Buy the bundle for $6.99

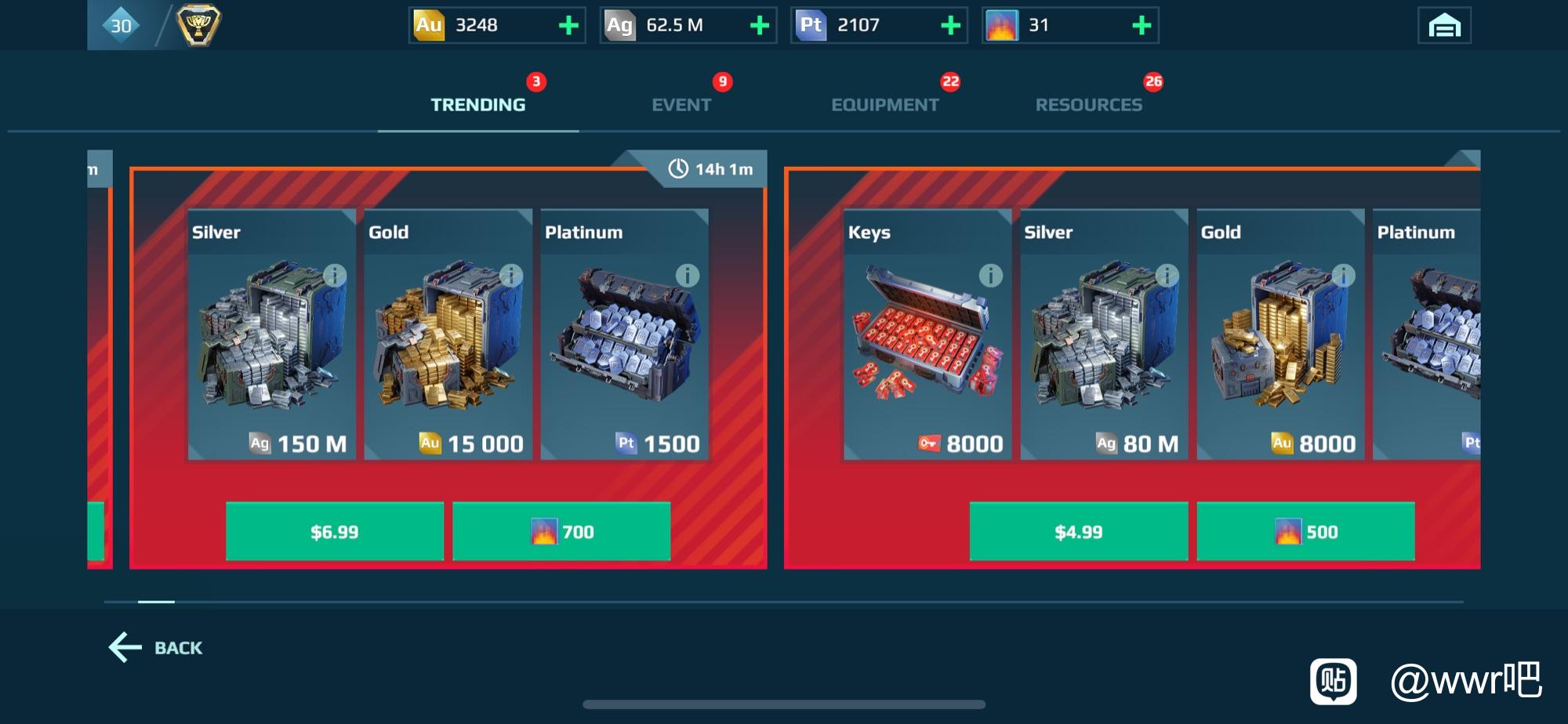point(335,531)
